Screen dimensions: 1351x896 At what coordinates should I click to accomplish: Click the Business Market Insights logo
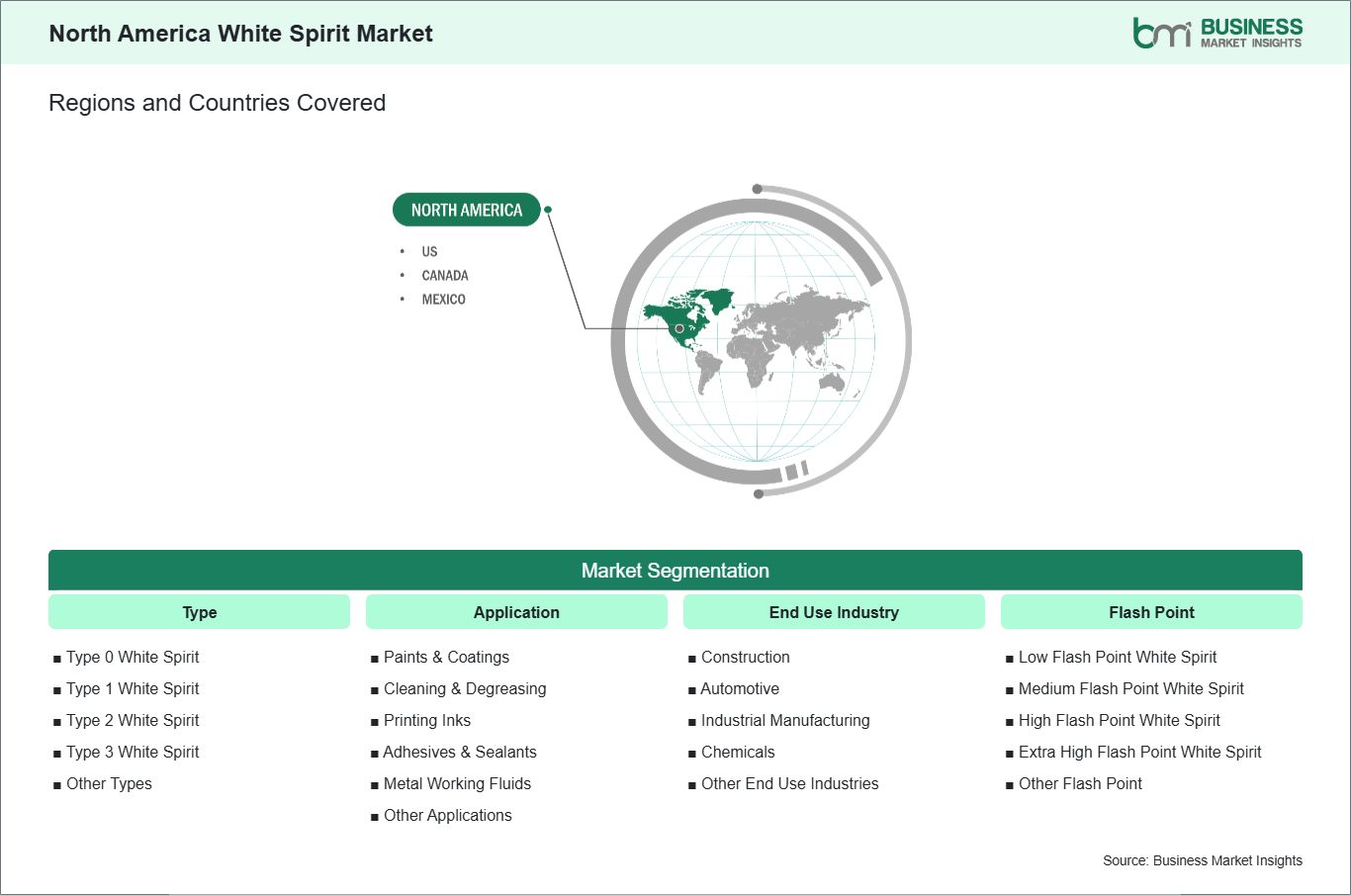pyautogui.click(x=1217, y=33)
